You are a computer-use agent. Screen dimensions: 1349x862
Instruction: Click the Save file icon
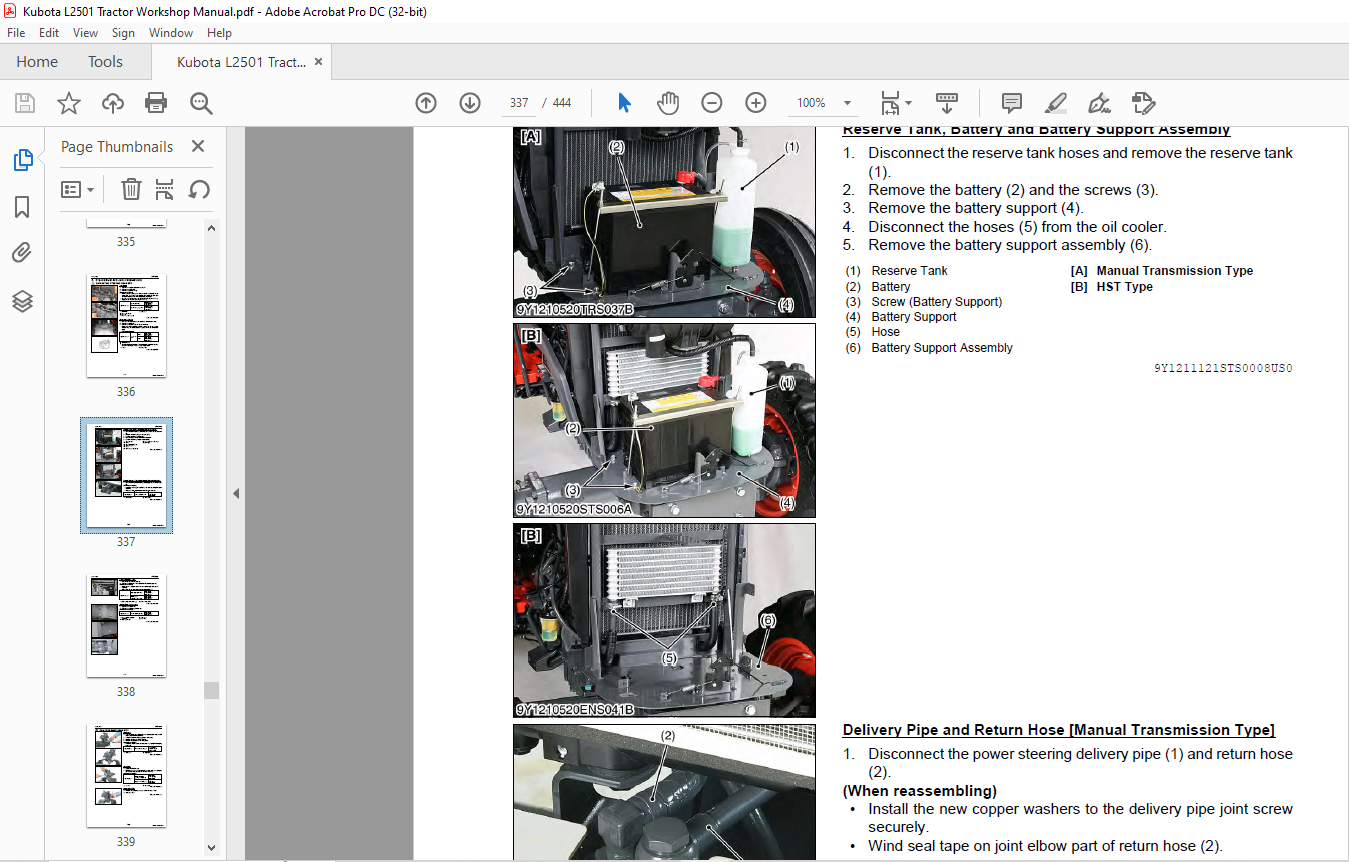point(25,103)
